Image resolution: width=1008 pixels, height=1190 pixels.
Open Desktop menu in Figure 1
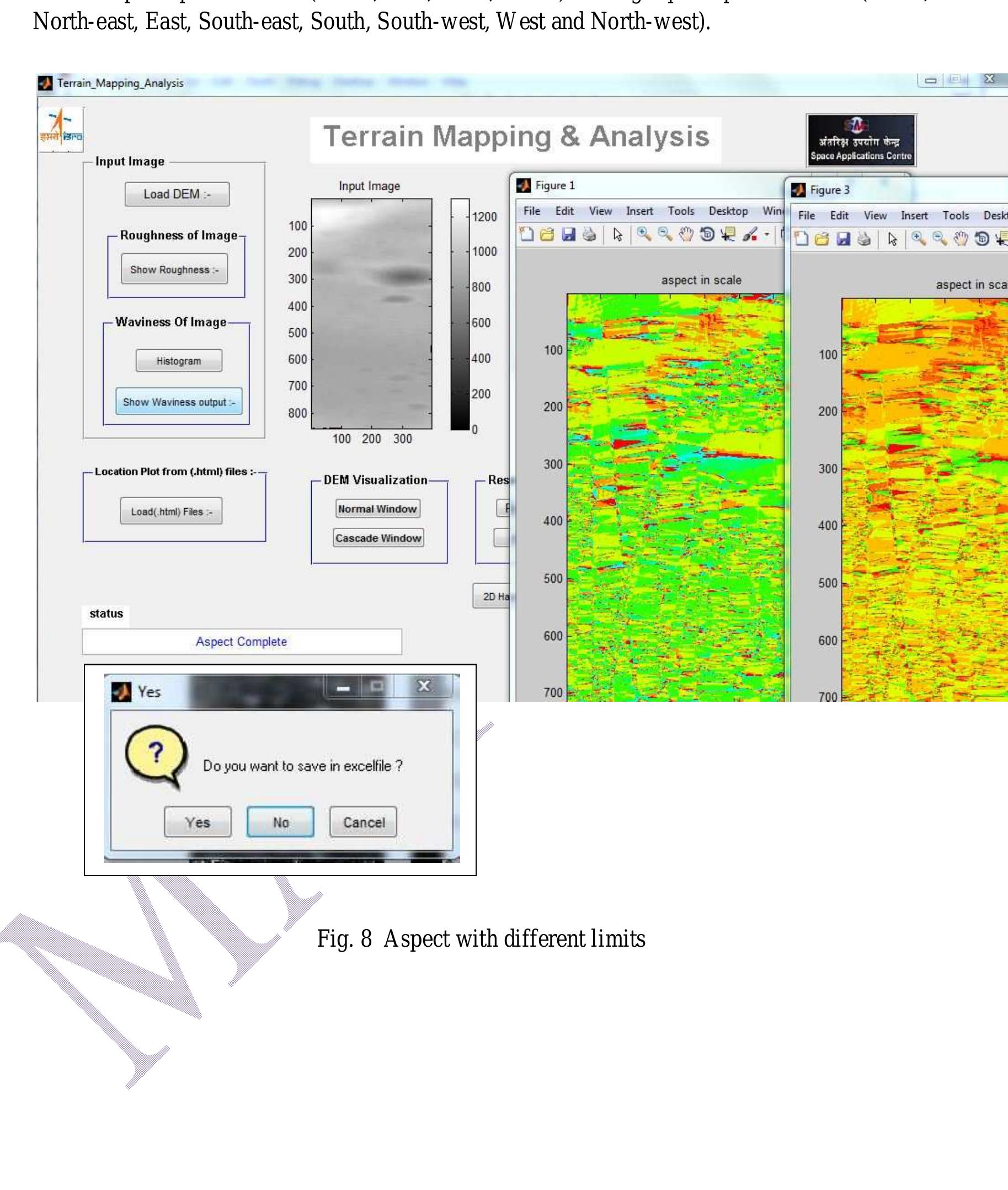click(728, 211)
